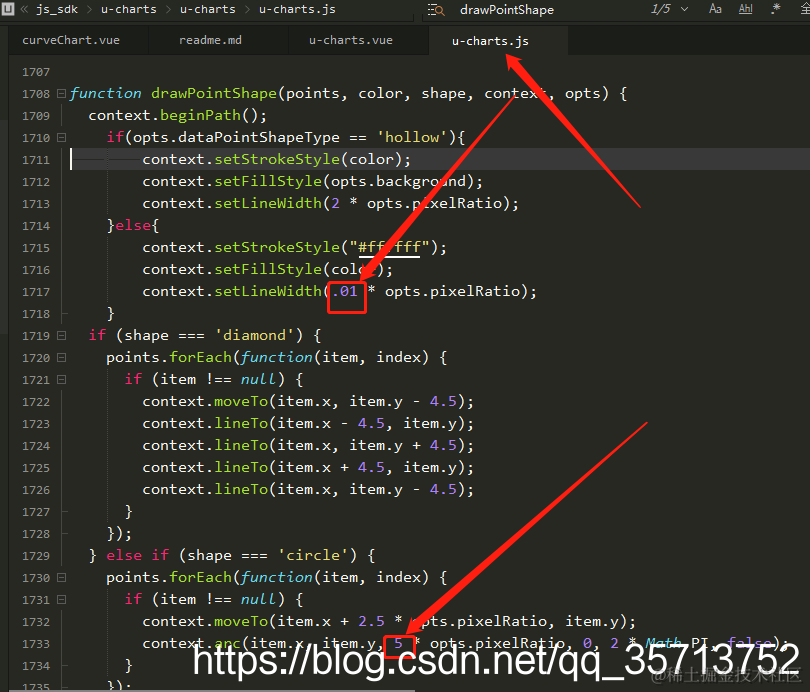Click line number 1729 in the gutter
The width and height of the screenshot is (810, 692).
click(36, 556)
